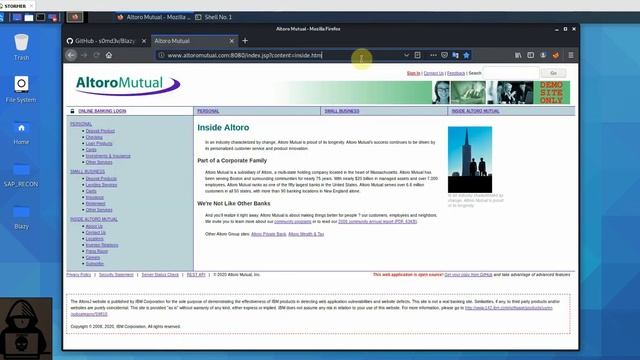Open Loan Products link in sidebar
The width and height of the screenshot is (640, 360).
click(x=99, y=143)
